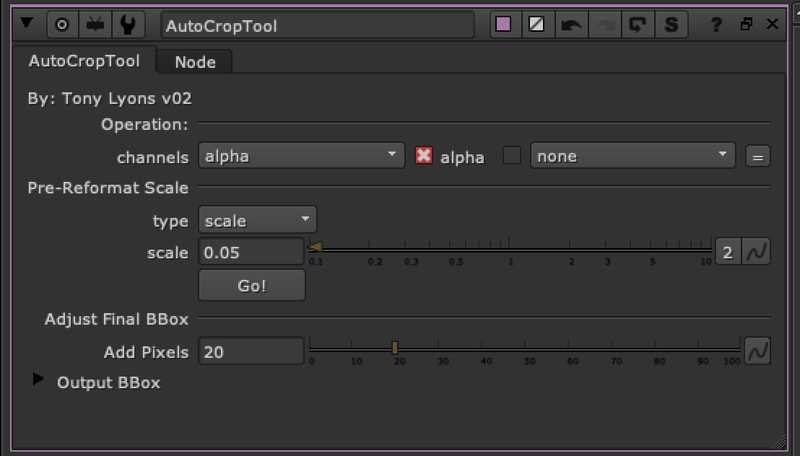Open the scale animation curve menu

(x=756, y=251)
